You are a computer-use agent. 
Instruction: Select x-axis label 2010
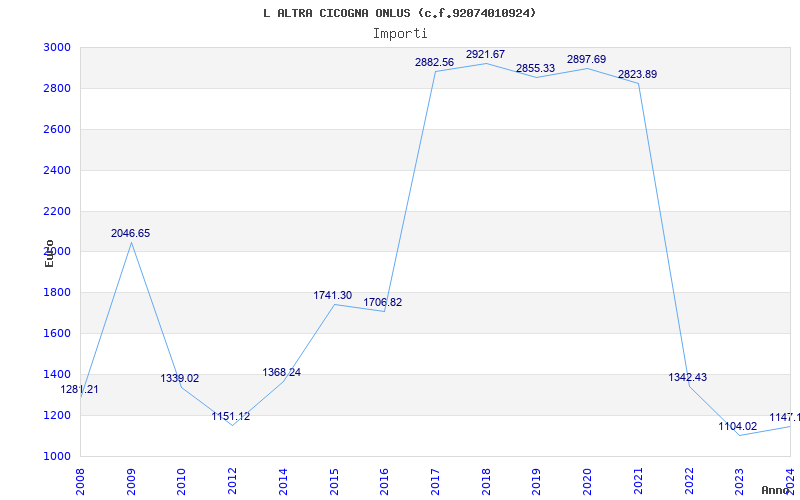tap(182, 482)
